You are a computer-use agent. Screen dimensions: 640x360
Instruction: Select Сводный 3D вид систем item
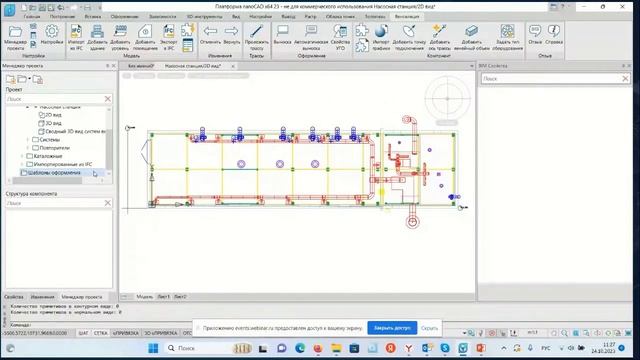coord(72,131)
